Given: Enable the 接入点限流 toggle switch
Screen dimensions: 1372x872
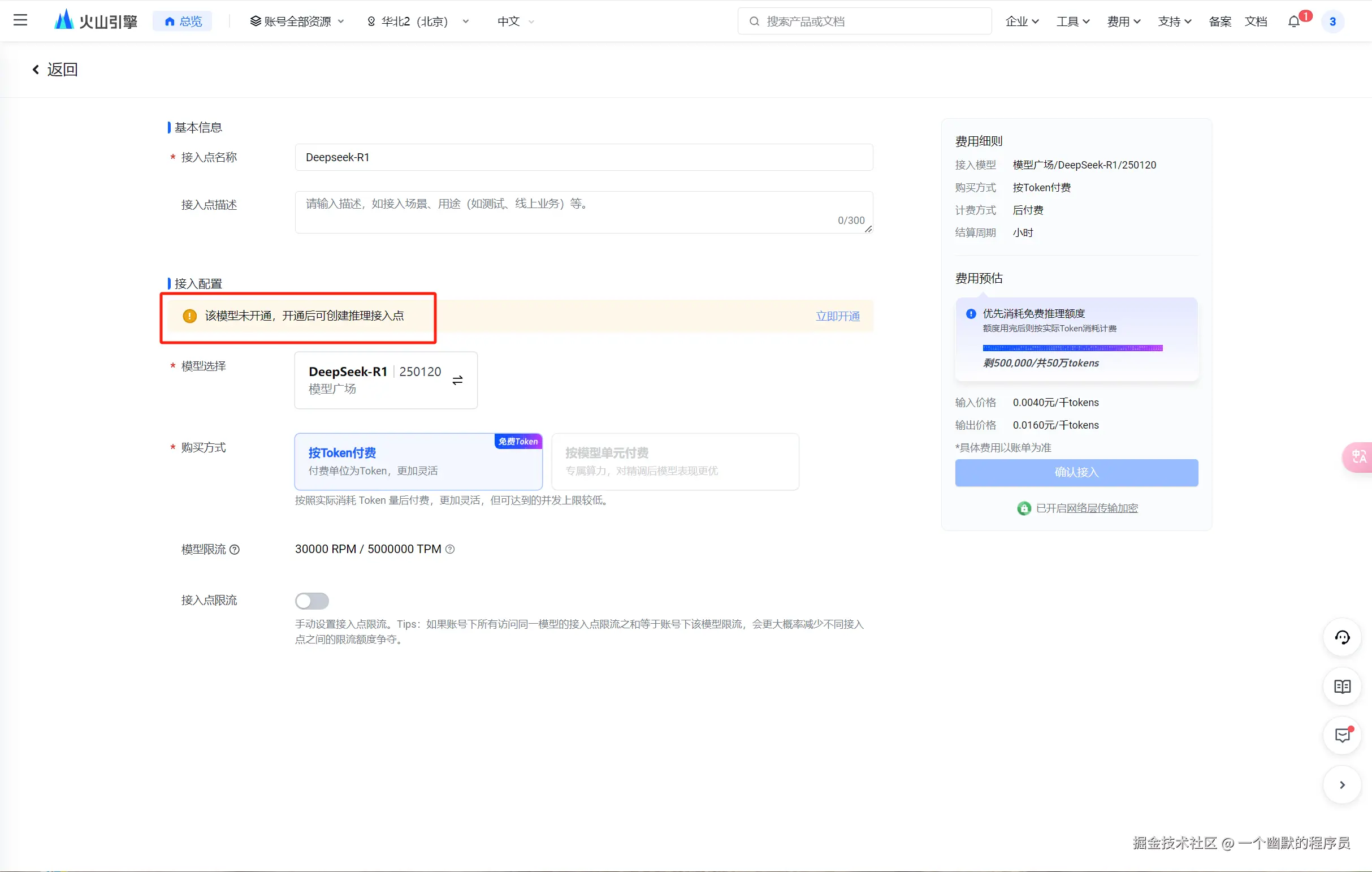Looking at the screenshot, I should [311, 601].
